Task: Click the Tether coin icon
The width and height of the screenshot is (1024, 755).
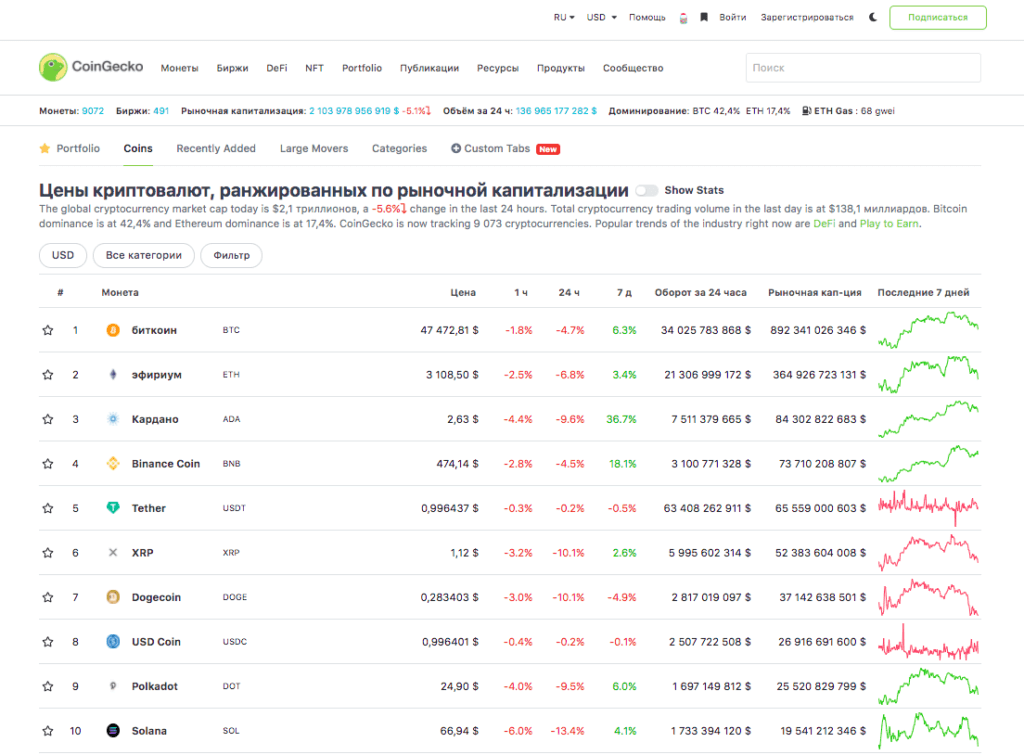Action: click(113, 508)
